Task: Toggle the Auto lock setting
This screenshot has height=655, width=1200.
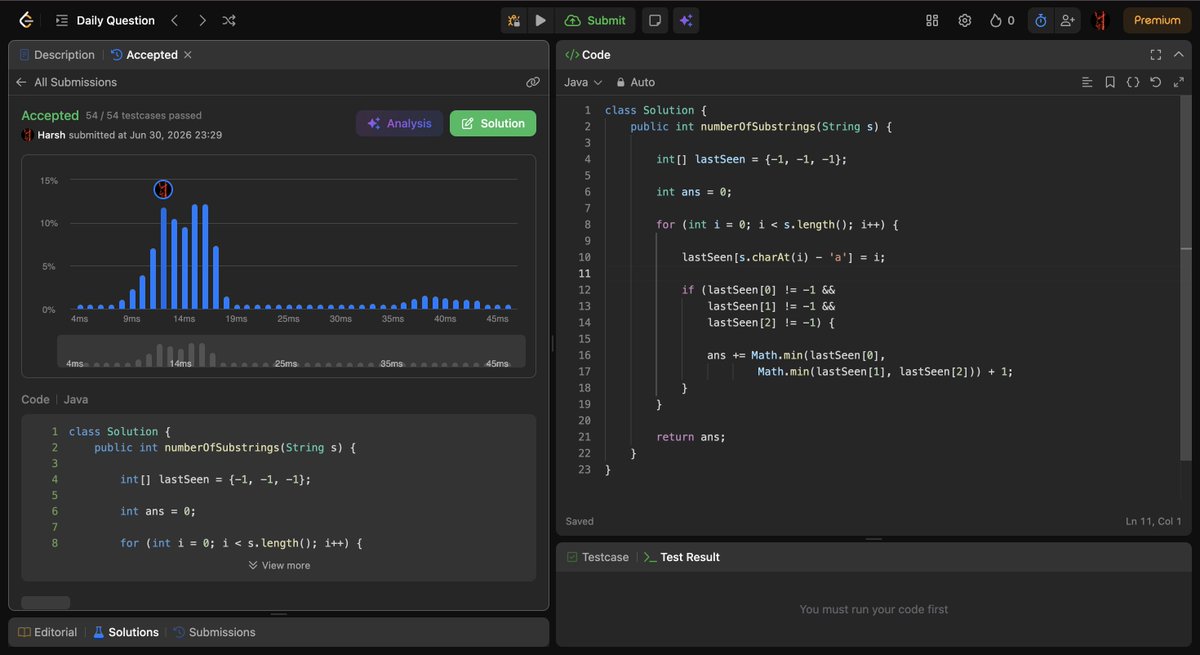Action: pos(635,82)
